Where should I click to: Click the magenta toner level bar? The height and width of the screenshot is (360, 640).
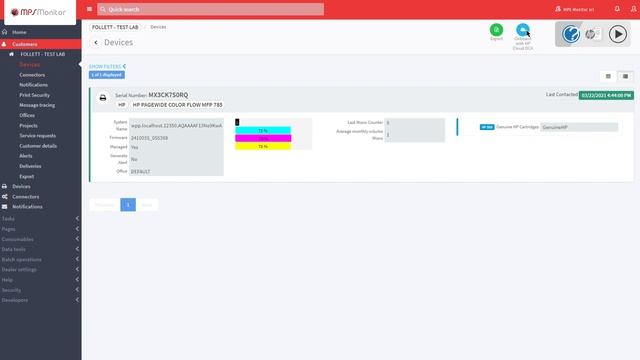263,138
